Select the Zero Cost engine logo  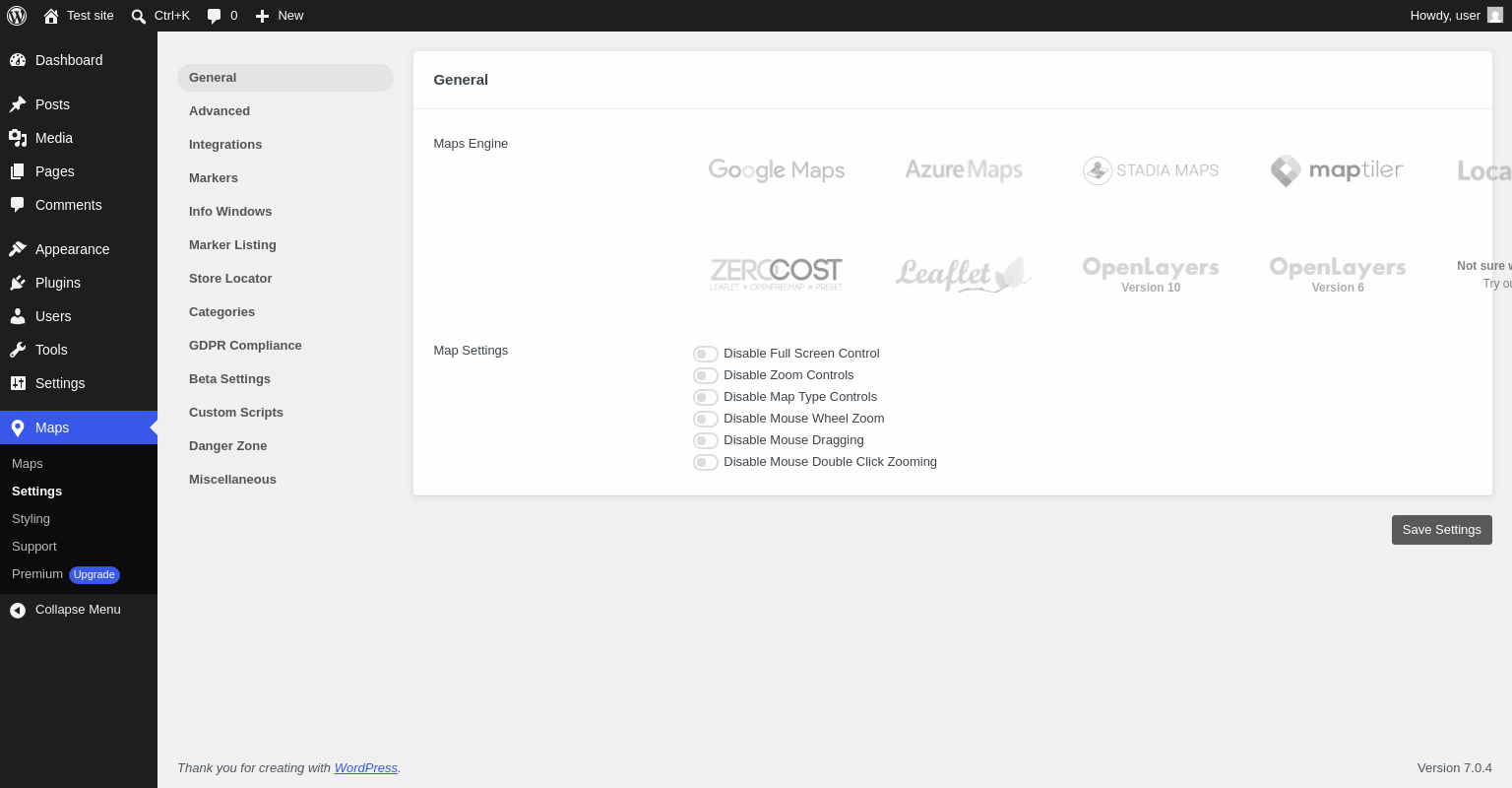point(777,274)
